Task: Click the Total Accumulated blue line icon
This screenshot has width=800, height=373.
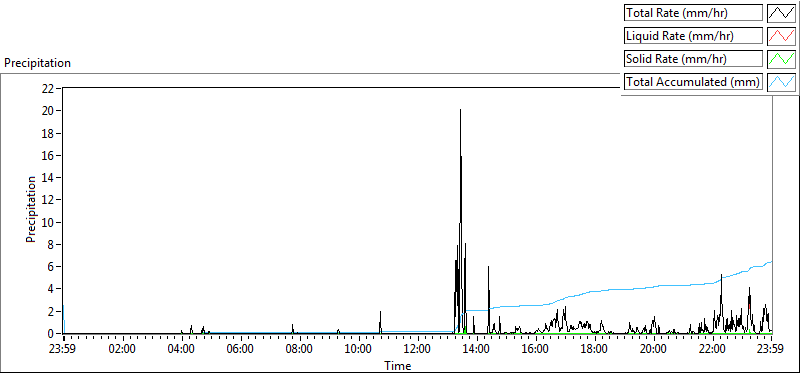Action: click(x=782, y=82)
